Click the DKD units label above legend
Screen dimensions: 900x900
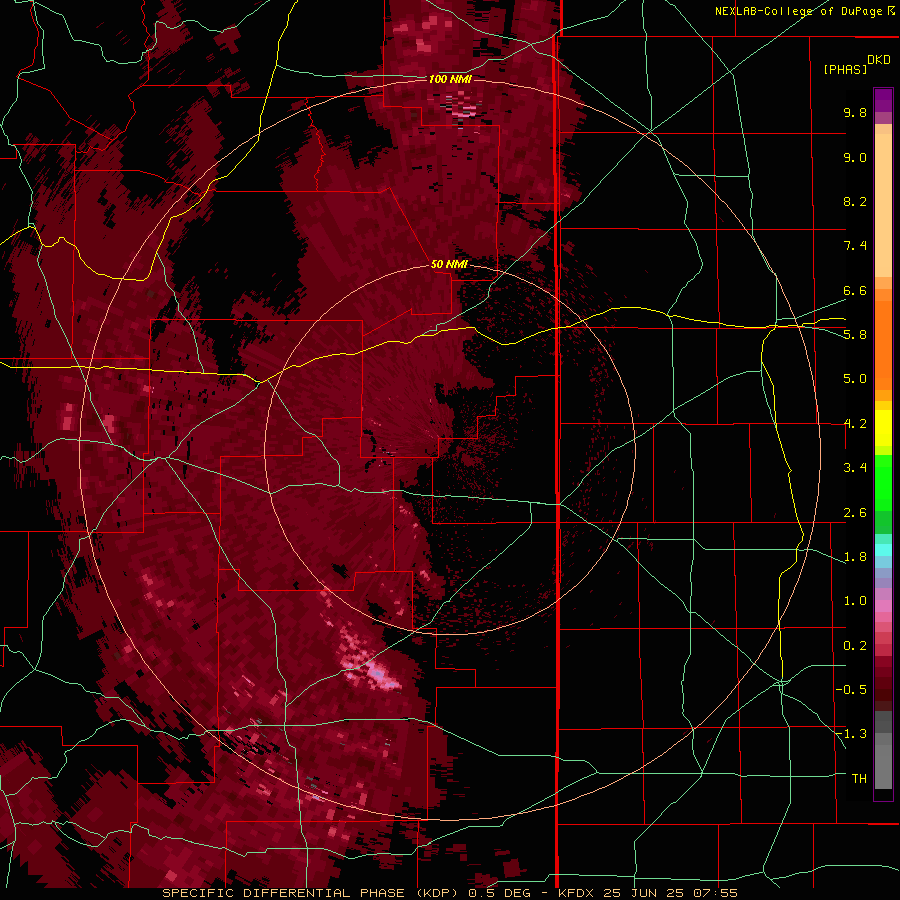pyautogui.click(x=879, y=60)
